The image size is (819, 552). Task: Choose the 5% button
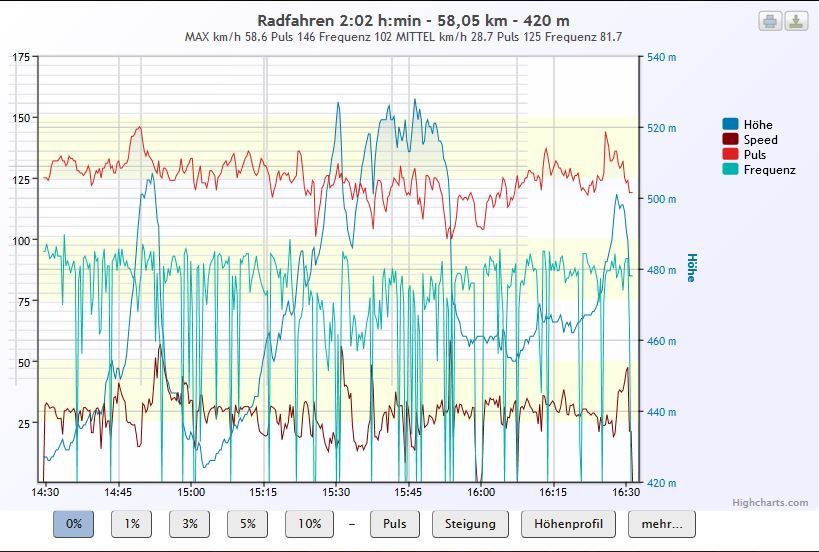pyautogui.click(x=248, y=524)
